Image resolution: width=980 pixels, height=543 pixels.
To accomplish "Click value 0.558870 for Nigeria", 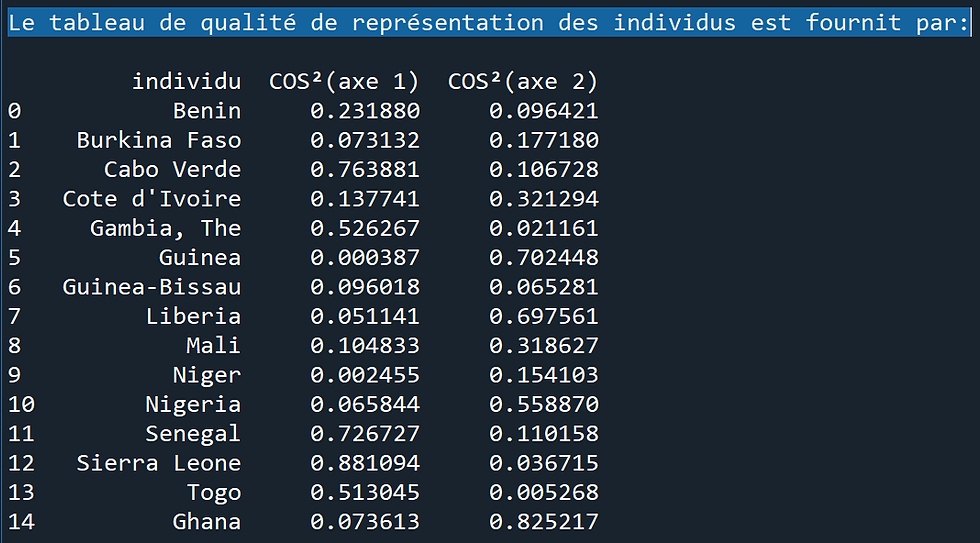I will (x=544, y=404).
